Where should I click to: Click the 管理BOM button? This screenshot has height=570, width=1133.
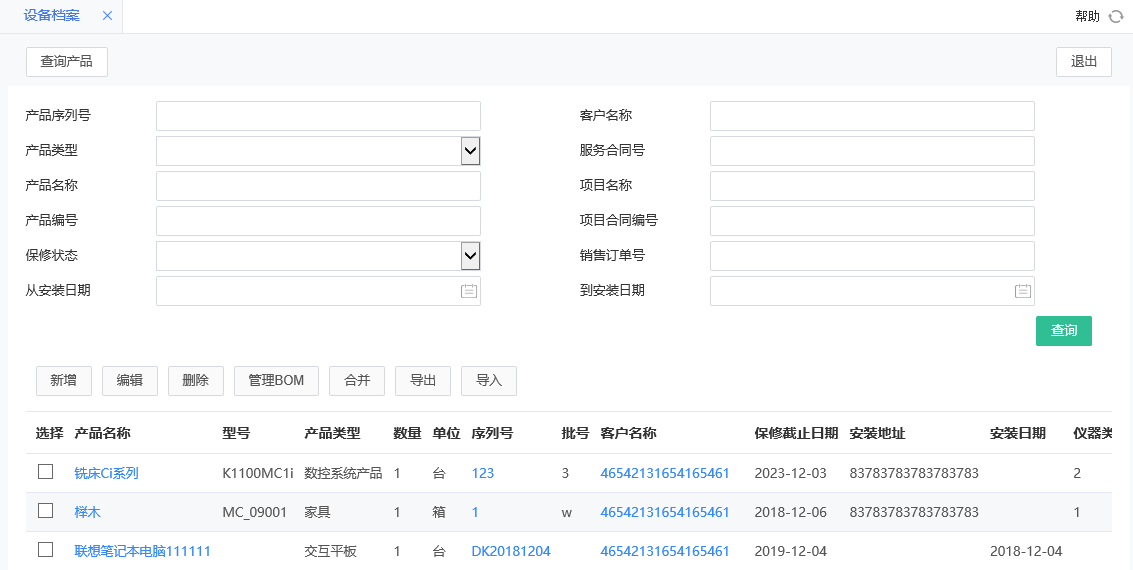point(276,380)
